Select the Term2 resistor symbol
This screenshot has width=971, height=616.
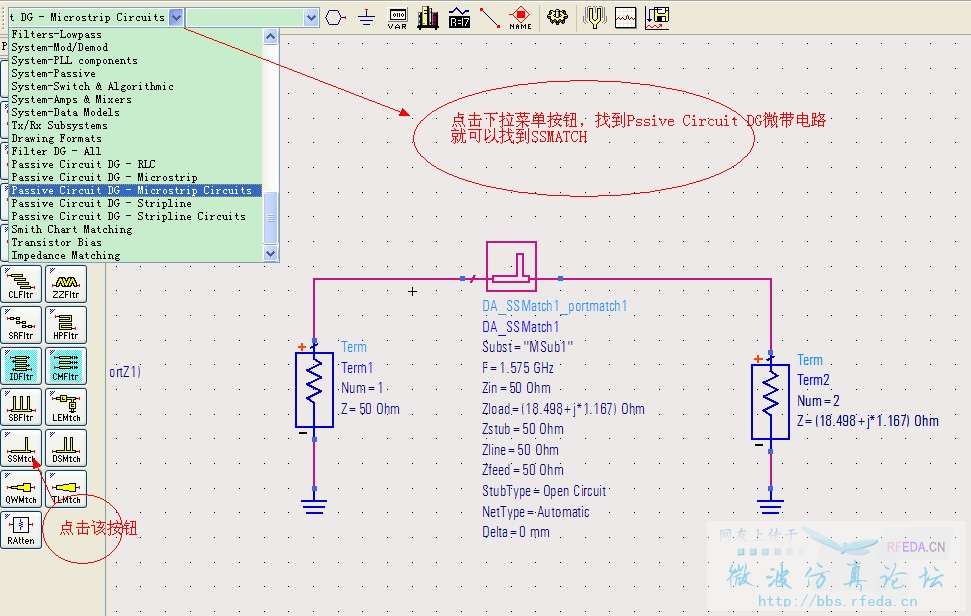point(770,402)
